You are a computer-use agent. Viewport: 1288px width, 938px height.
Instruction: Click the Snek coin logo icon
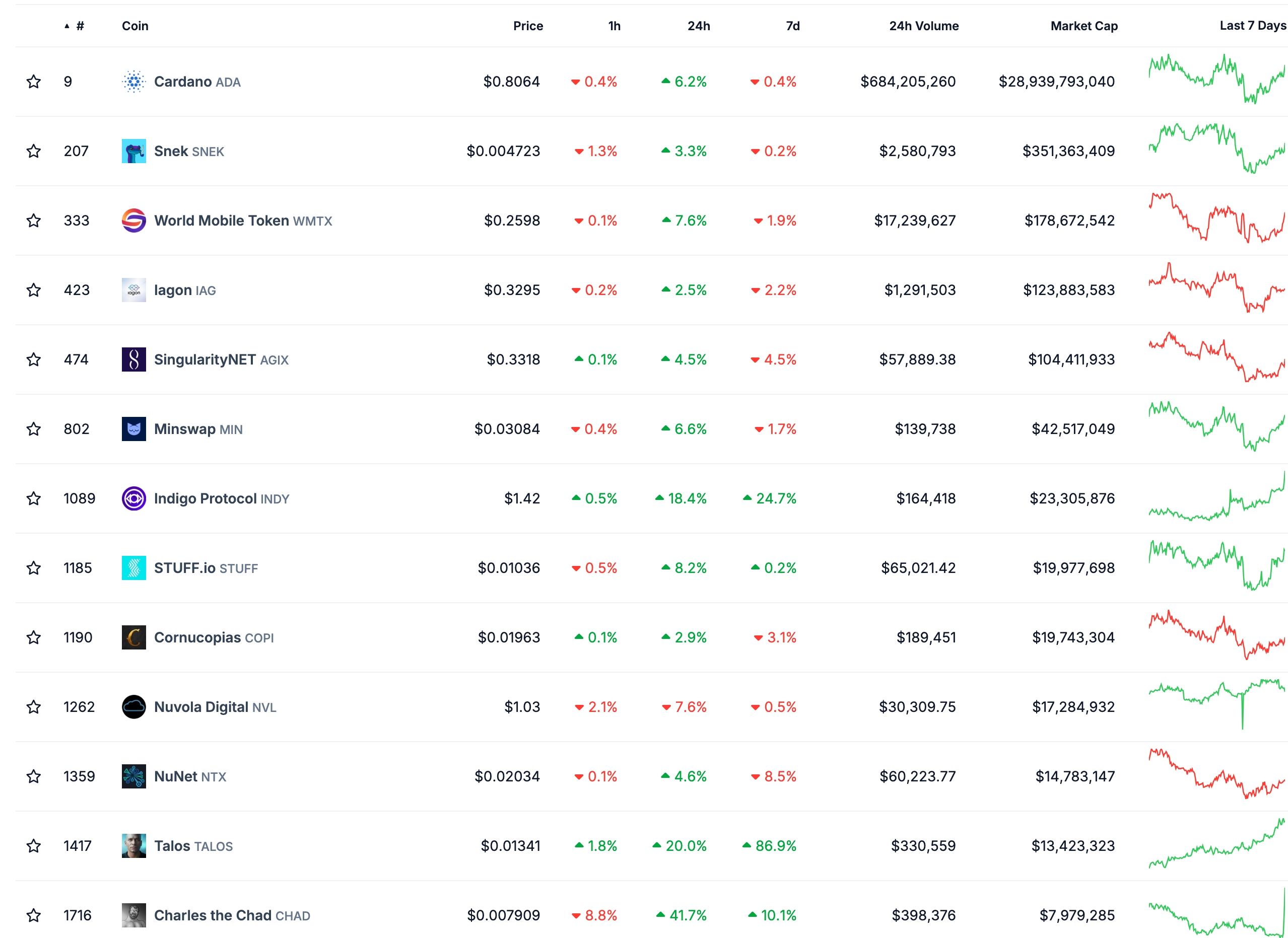(x=133, y=151)
